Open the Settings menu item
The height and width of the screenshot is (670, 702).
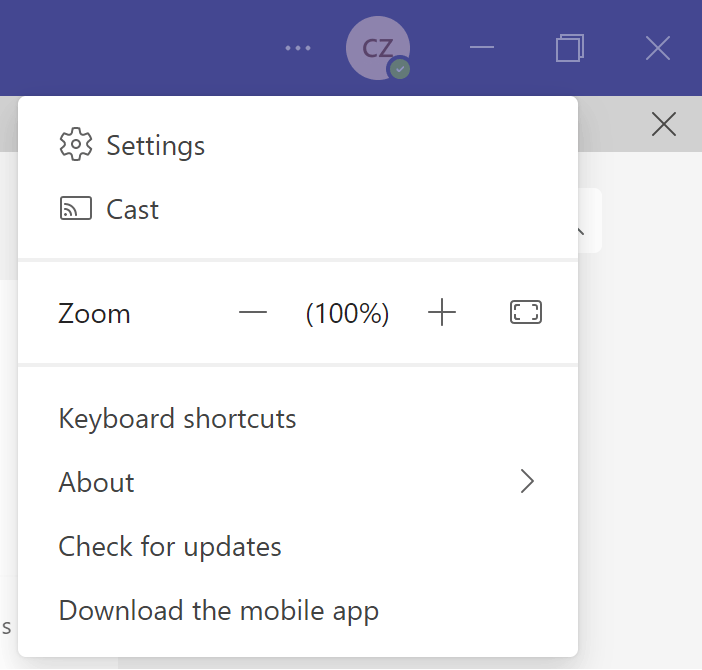(155, 145)
